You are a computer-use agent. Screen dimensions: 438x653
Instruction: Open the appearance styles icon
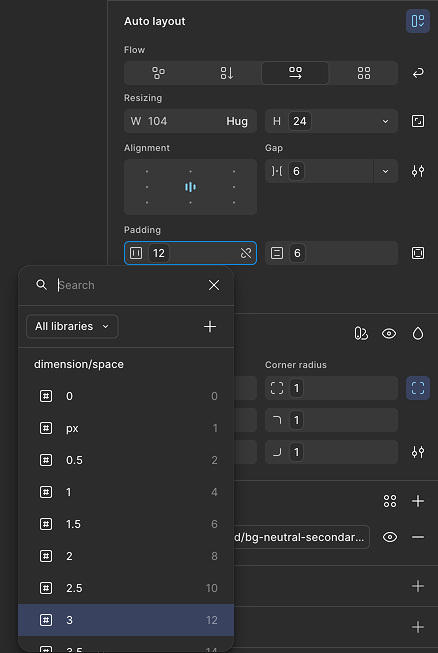361,334
